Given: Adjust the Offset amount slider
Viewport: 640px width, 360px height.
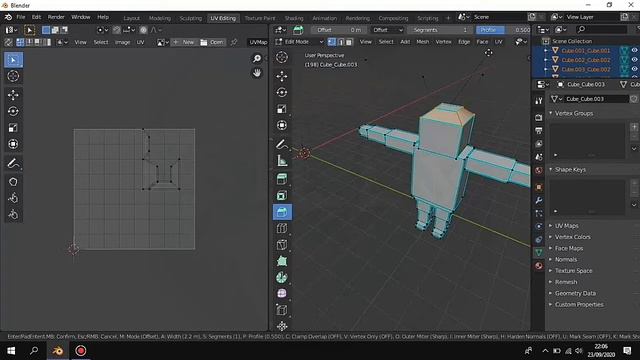Looking at the screenshot, I should click(x=339, y=30).
